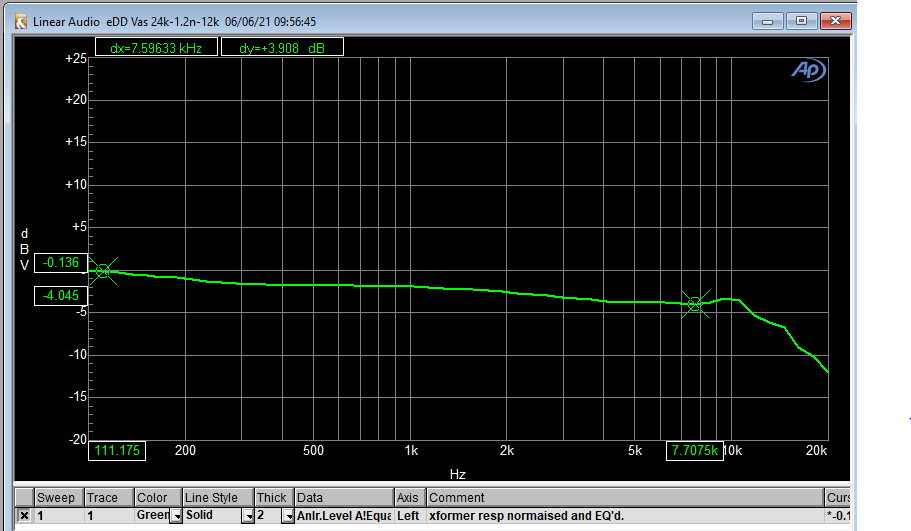
Task: Click the Sweep column header
Action: 59,498
